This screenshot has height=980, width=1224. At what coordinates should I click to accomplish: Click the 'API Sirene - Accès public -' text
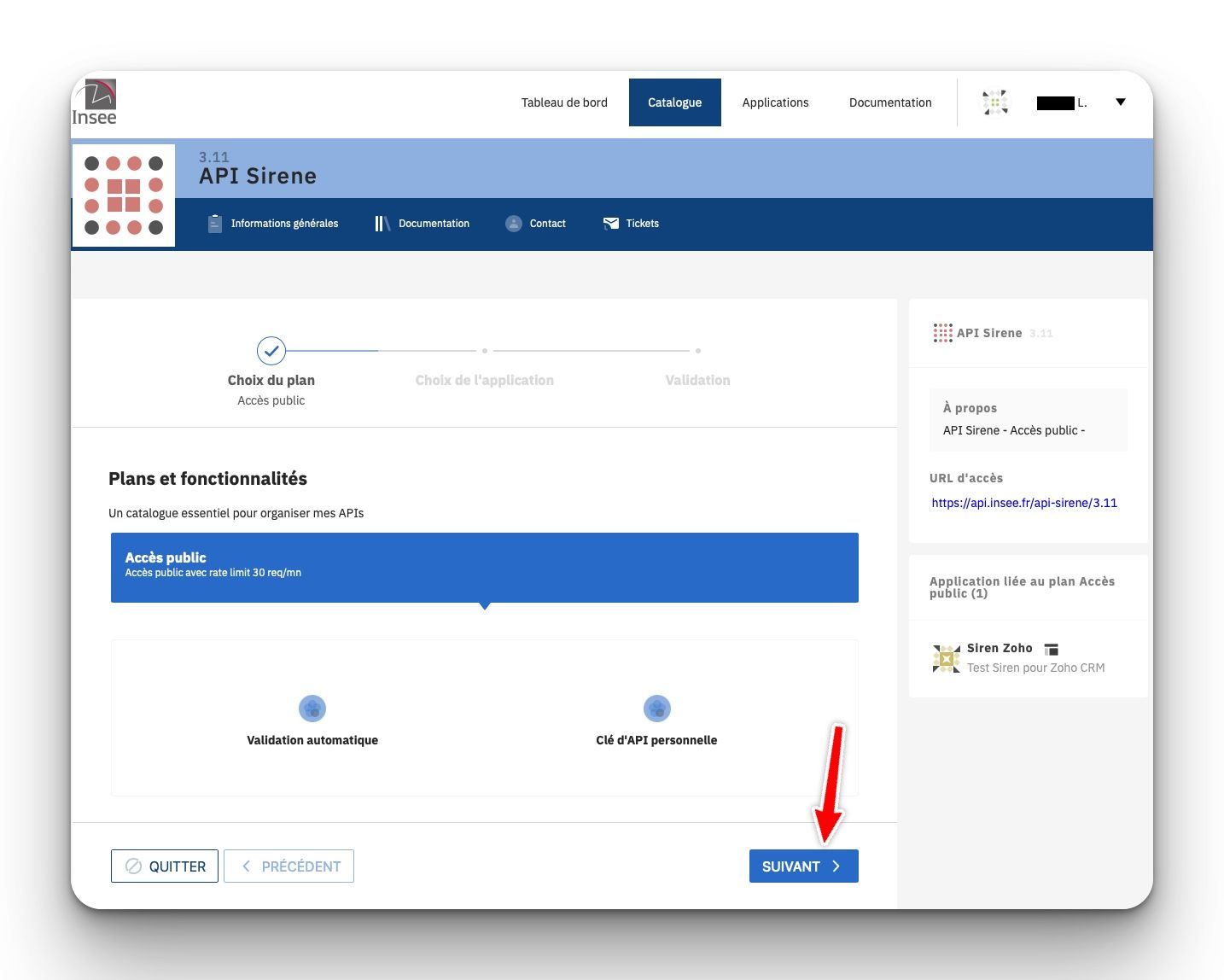(1014, 430)
